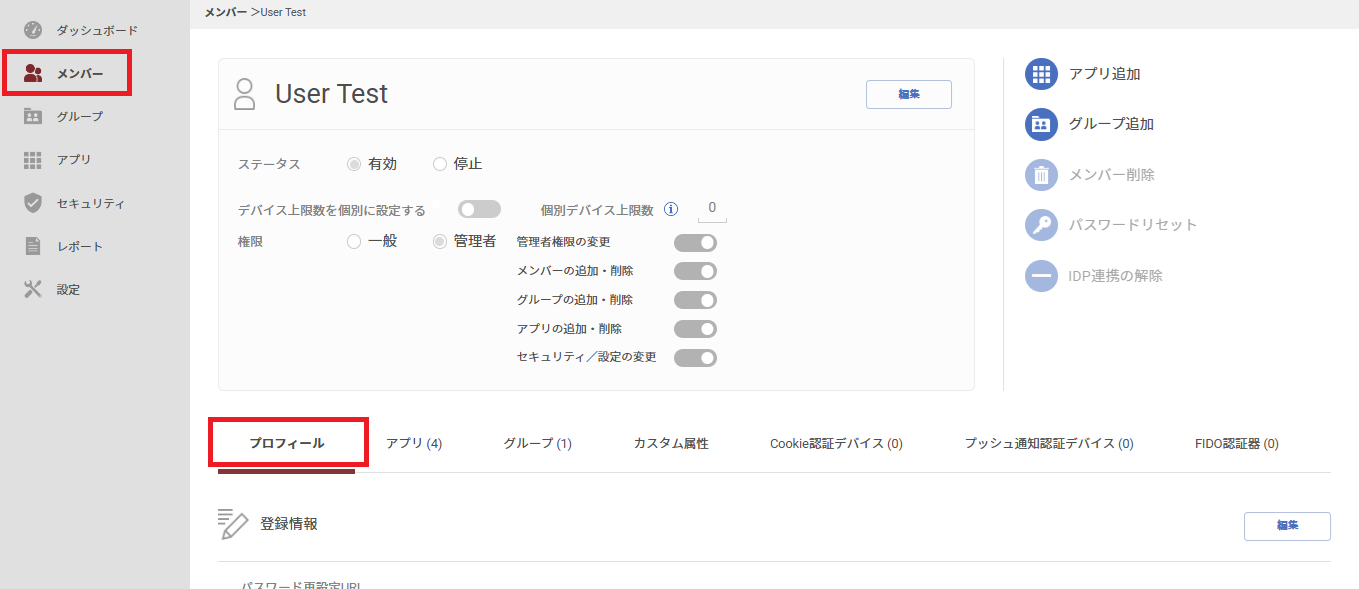Click the パスワードリセット key icon
The image size is (1359, 589).
pos(1041,225)
